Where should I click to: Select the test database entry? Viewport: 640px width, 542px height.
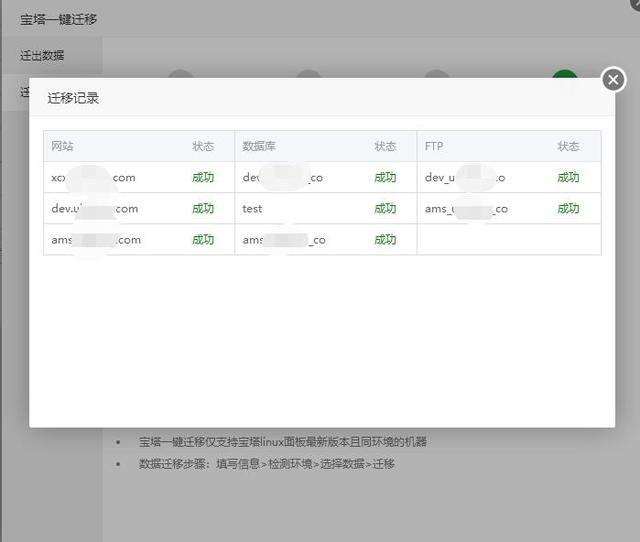(252, 209)
